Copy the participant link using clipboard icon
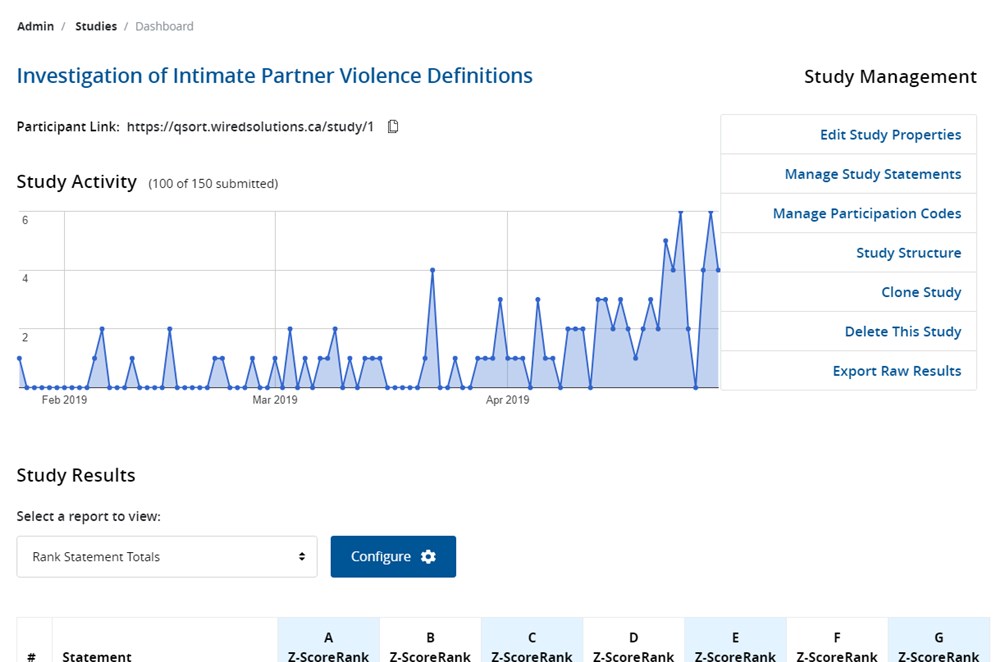This screenshot has width=1000, height=662. 393,127
